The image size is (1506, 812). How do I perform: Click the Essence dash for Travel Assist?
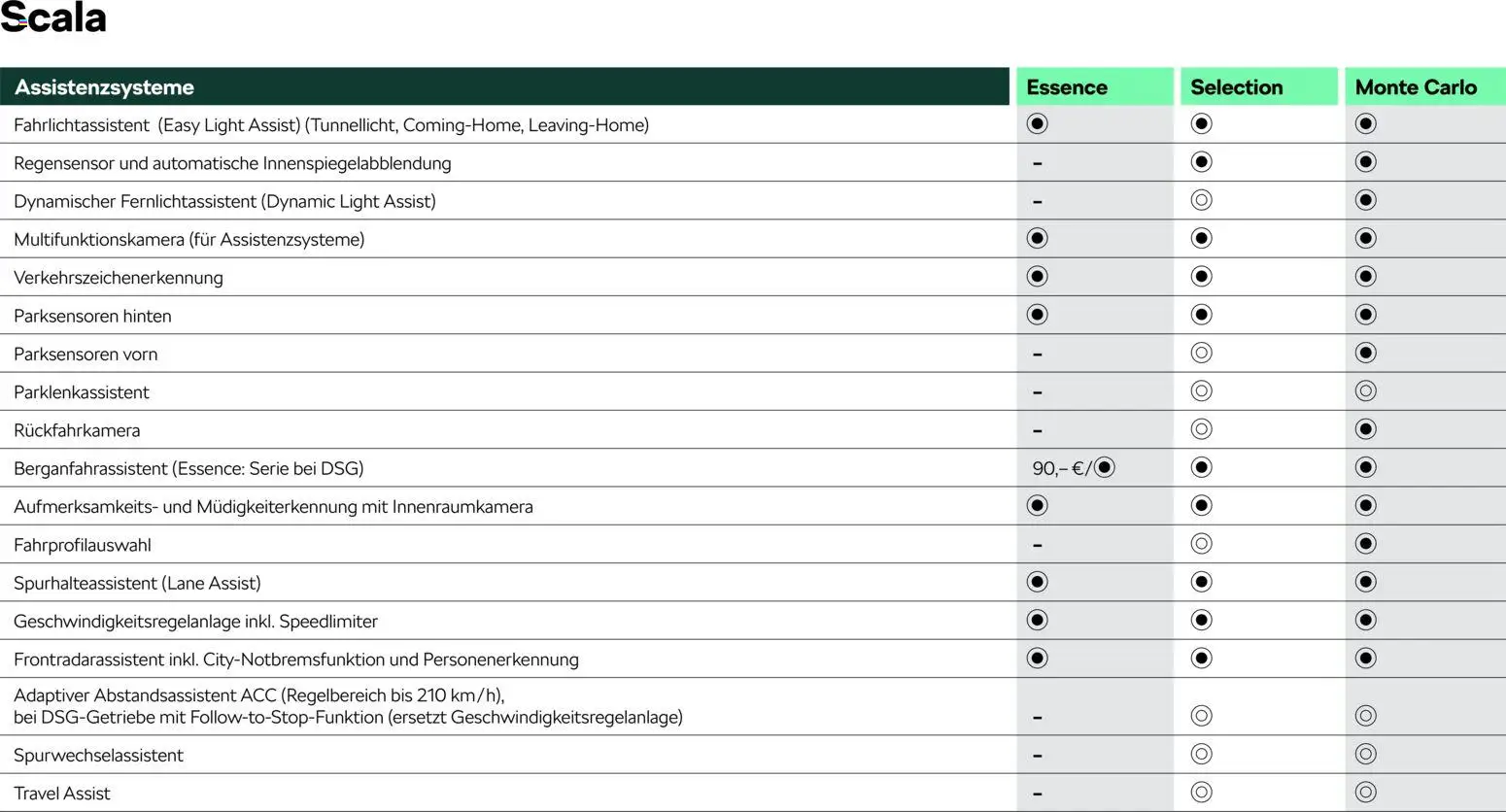pos(1037,794)
